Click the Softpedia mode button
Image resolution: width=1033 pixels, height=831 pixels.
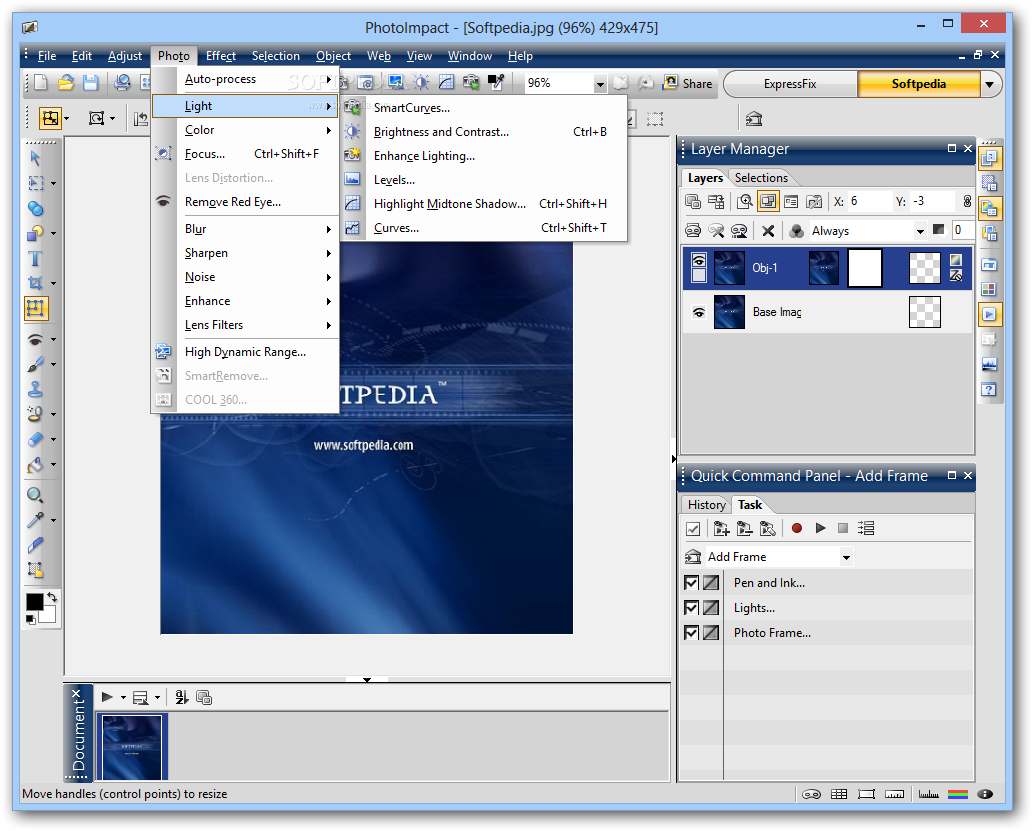pyautogui.click(x=918, y=84)
